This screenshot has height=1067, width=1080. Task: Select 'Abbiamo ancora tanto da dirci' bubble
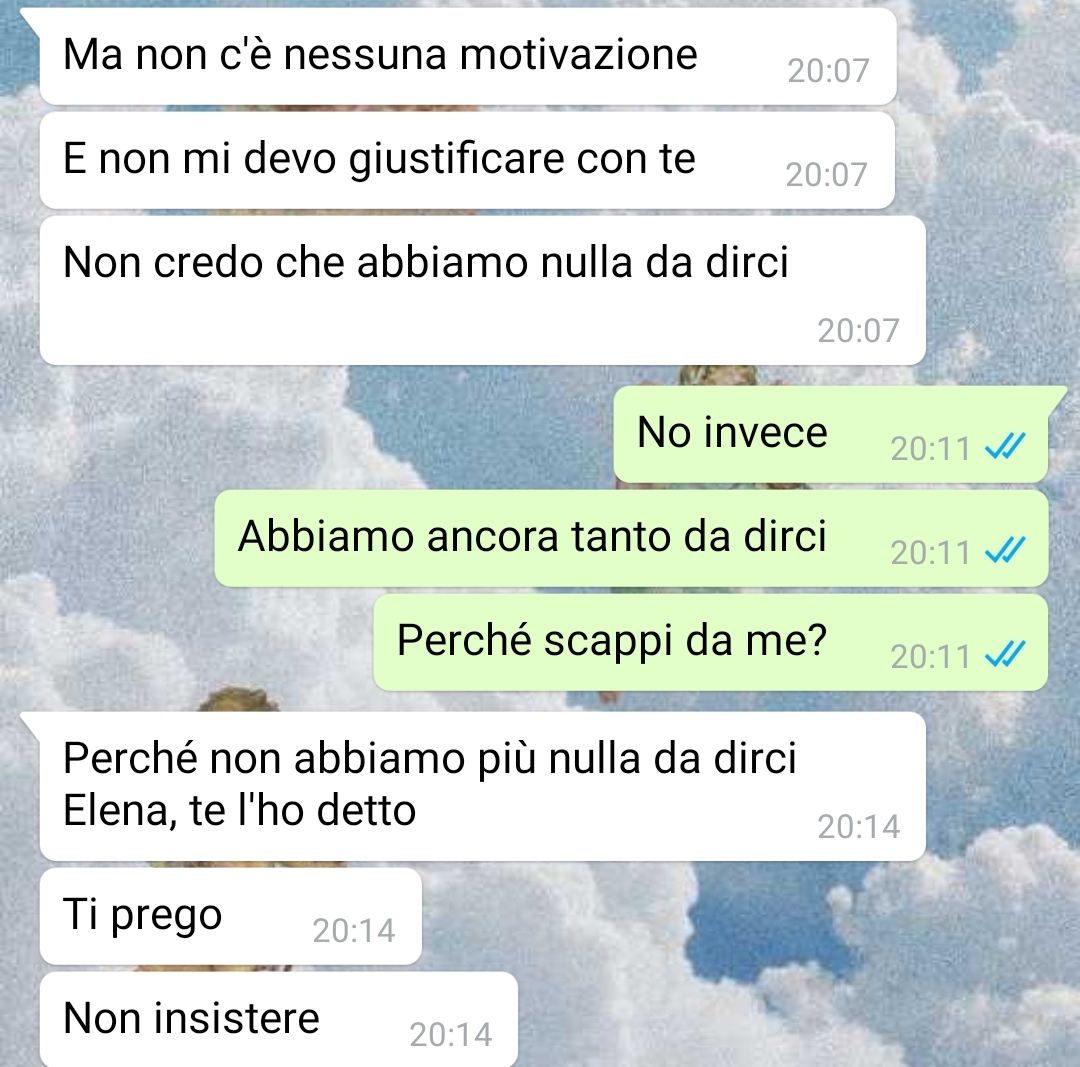point(631,538)
